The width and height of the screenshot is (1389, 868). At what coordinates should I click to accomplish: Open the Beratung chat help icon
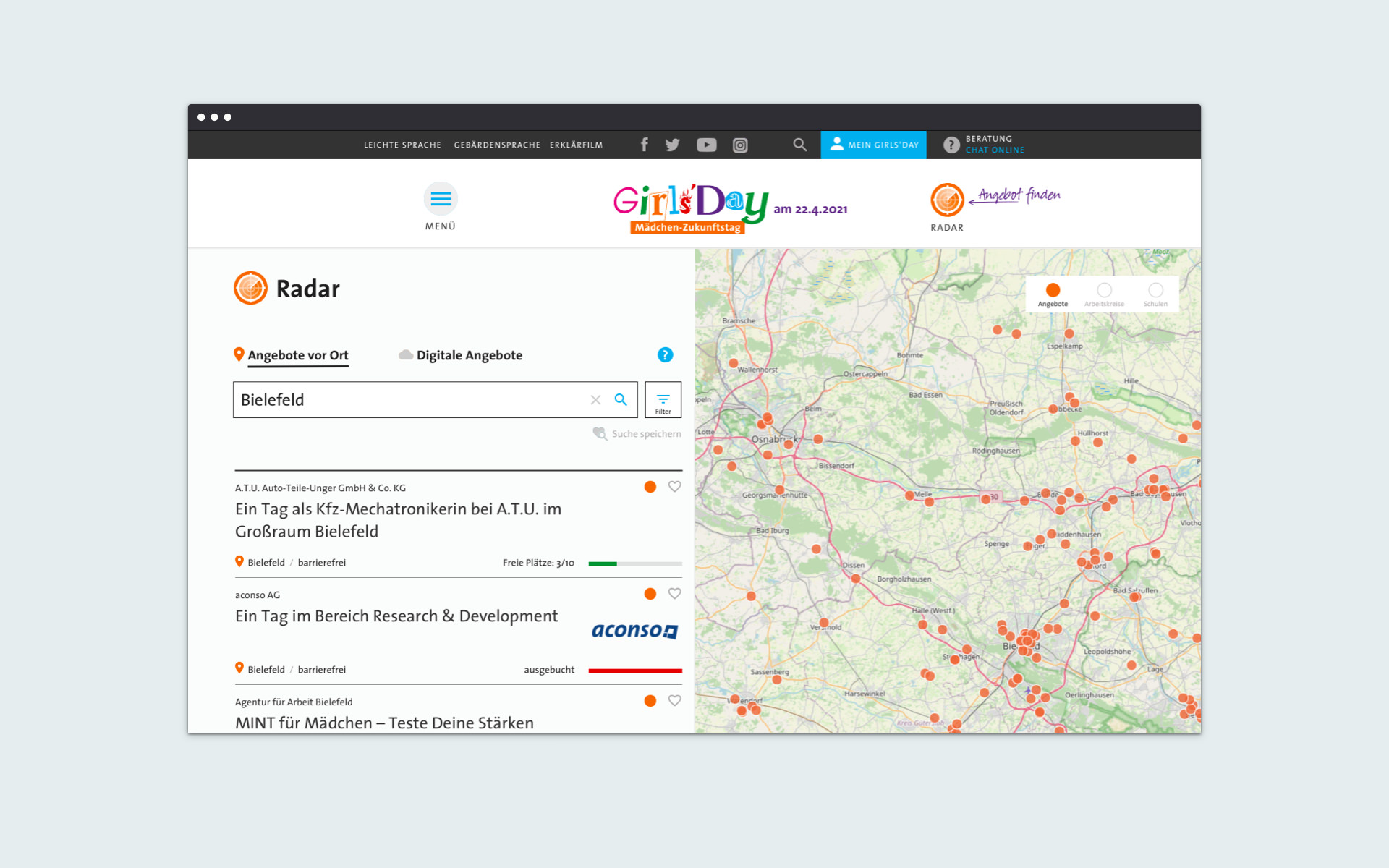click(x=951, y=145)
